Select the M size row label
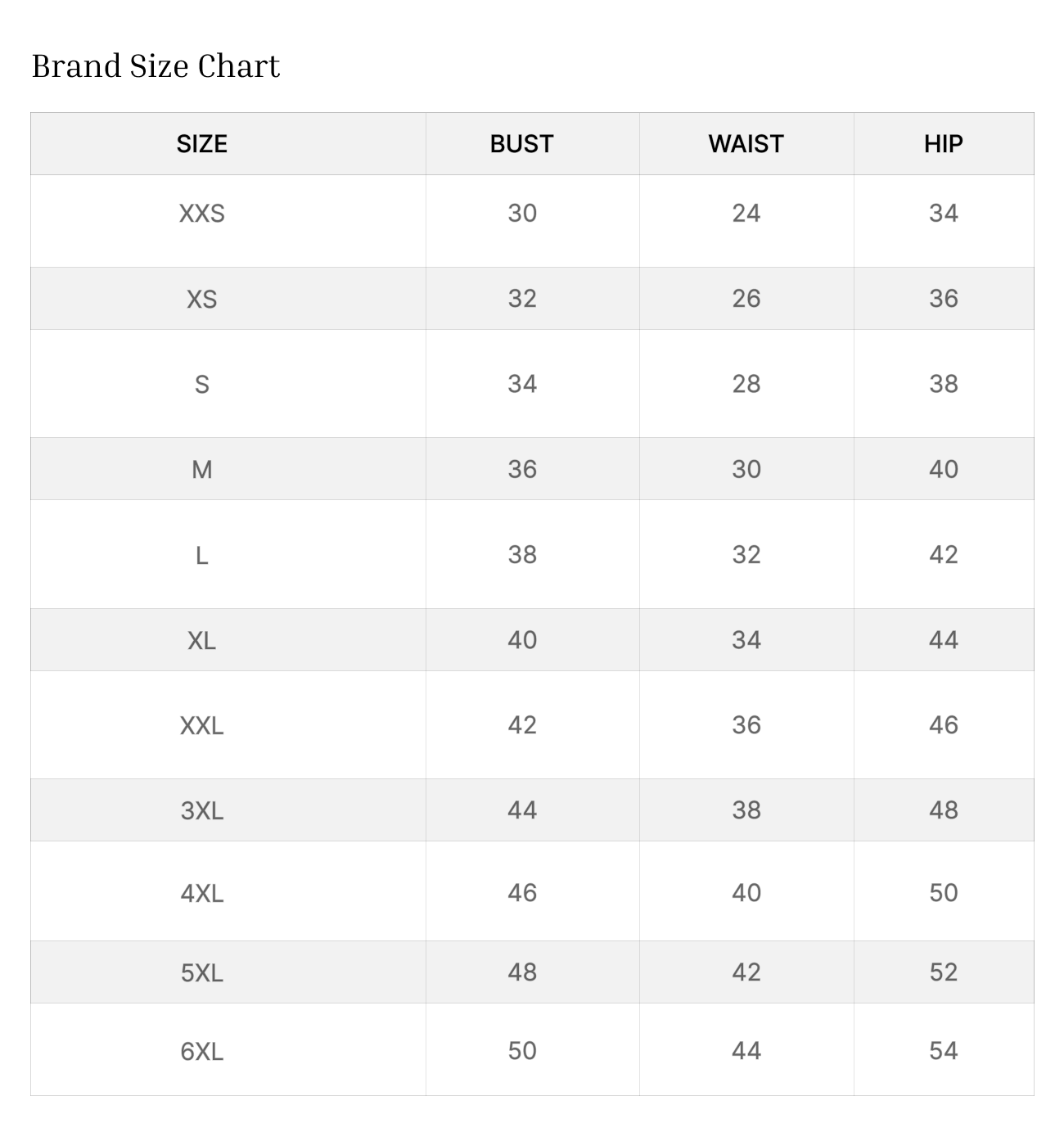 pyautogui.click(x=201, y=469)
